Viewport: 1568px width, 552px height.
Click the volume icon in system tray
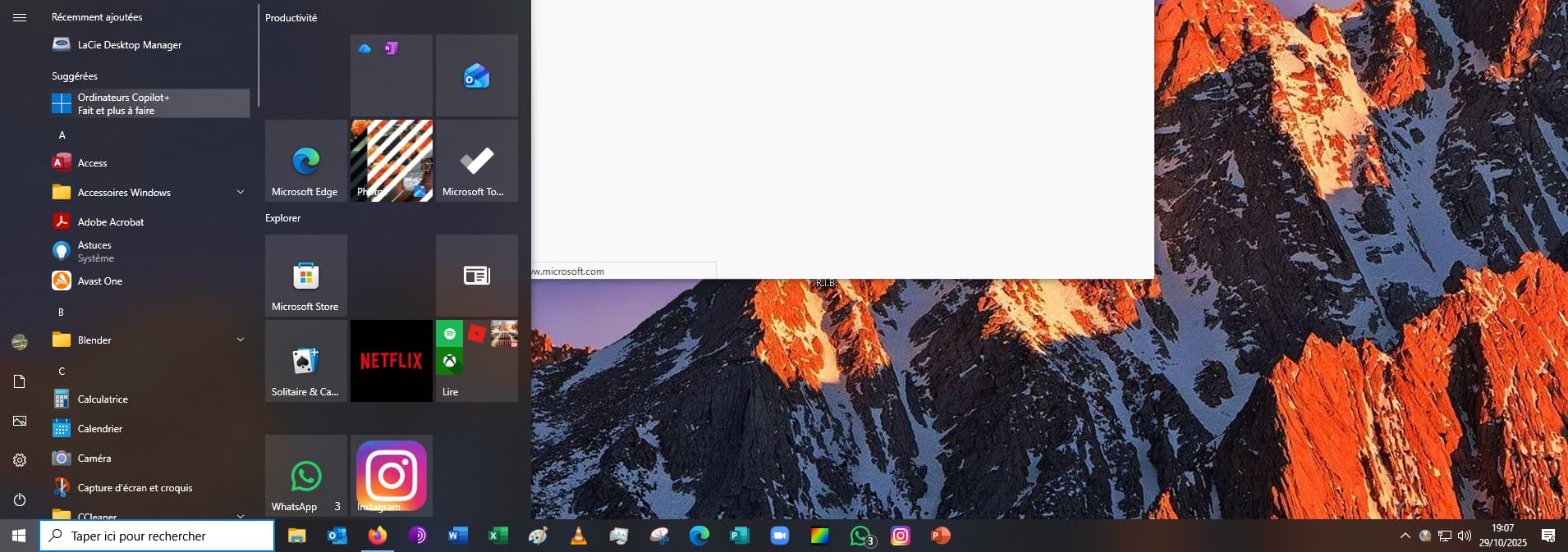[x=1464, y=536]
